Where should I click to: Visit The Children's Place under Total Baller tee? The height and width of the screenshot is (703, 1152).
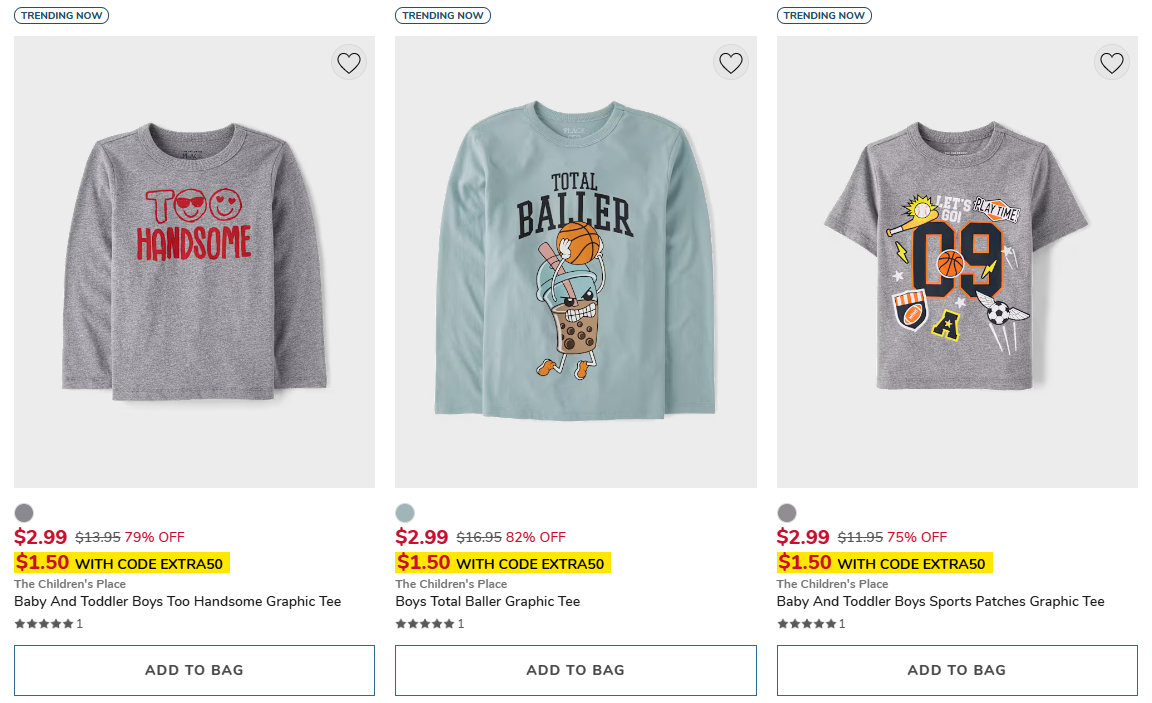451,583
